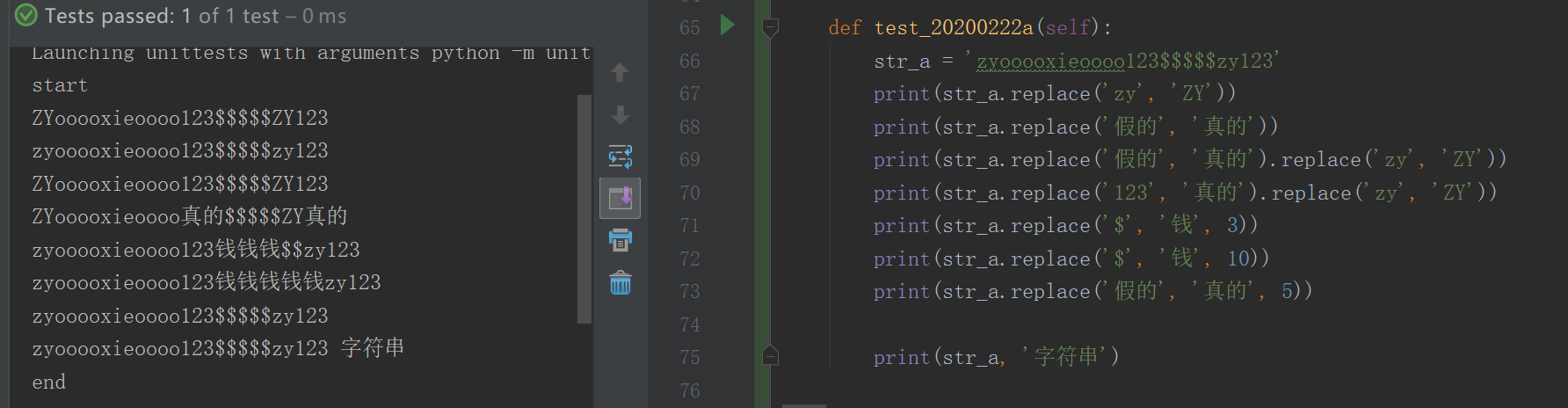Click line number 70 in the gutter

[690, 193]
